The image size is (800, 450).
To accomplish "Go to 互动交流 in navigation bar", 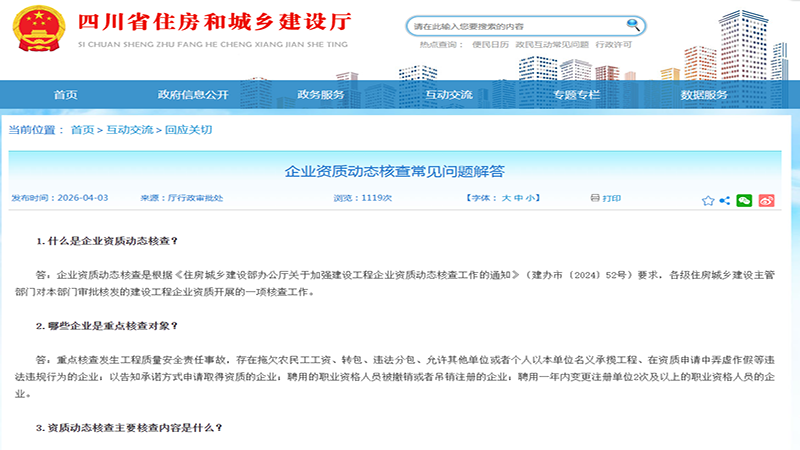I will point(449,95).
